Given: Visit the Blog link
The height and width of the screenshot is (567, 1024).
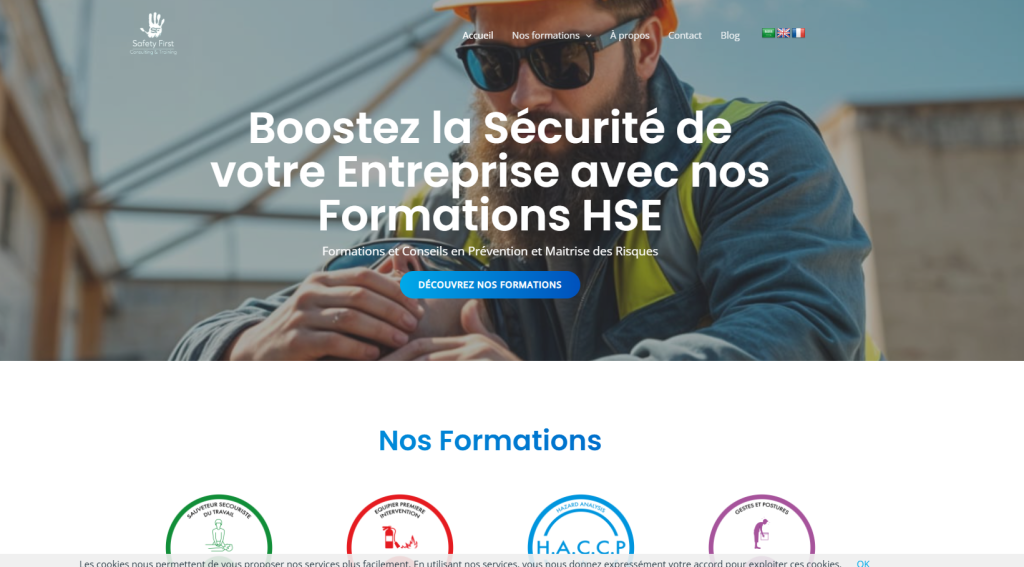Looking at the screenshot, I should (729, 35).
